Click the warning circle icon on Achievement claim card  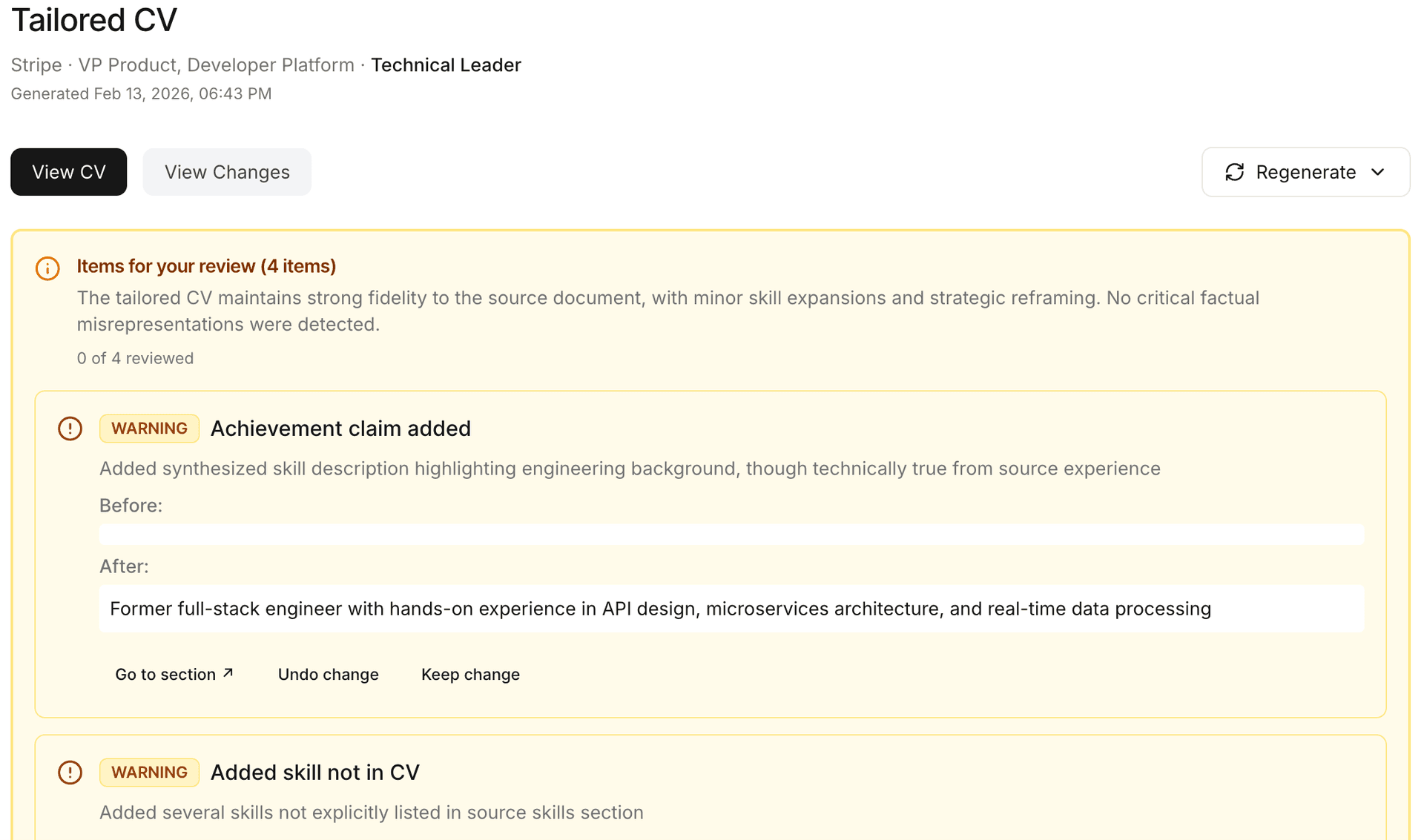point(70,428)
